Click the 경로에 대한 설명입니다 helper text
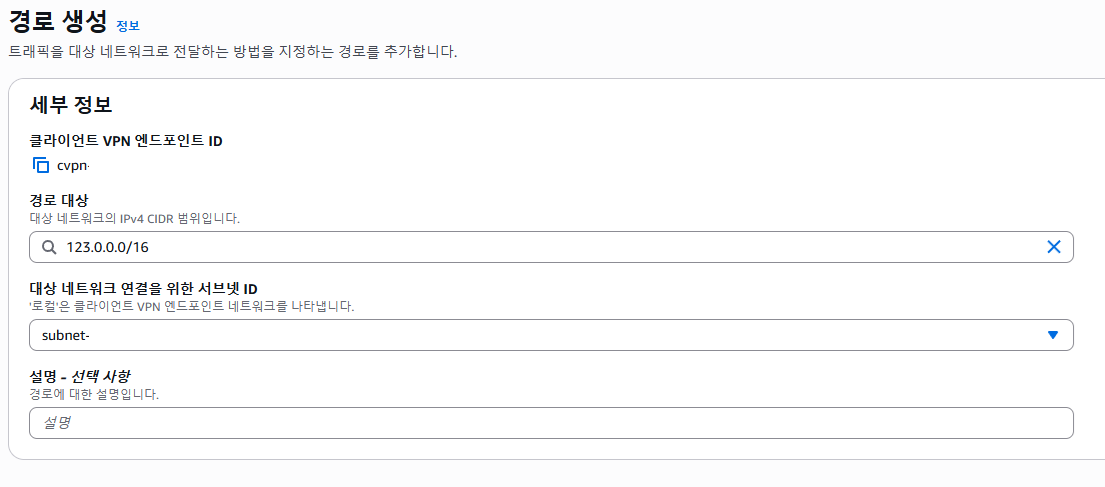This screenshot has height=487, width=1105. coord(94,394)
